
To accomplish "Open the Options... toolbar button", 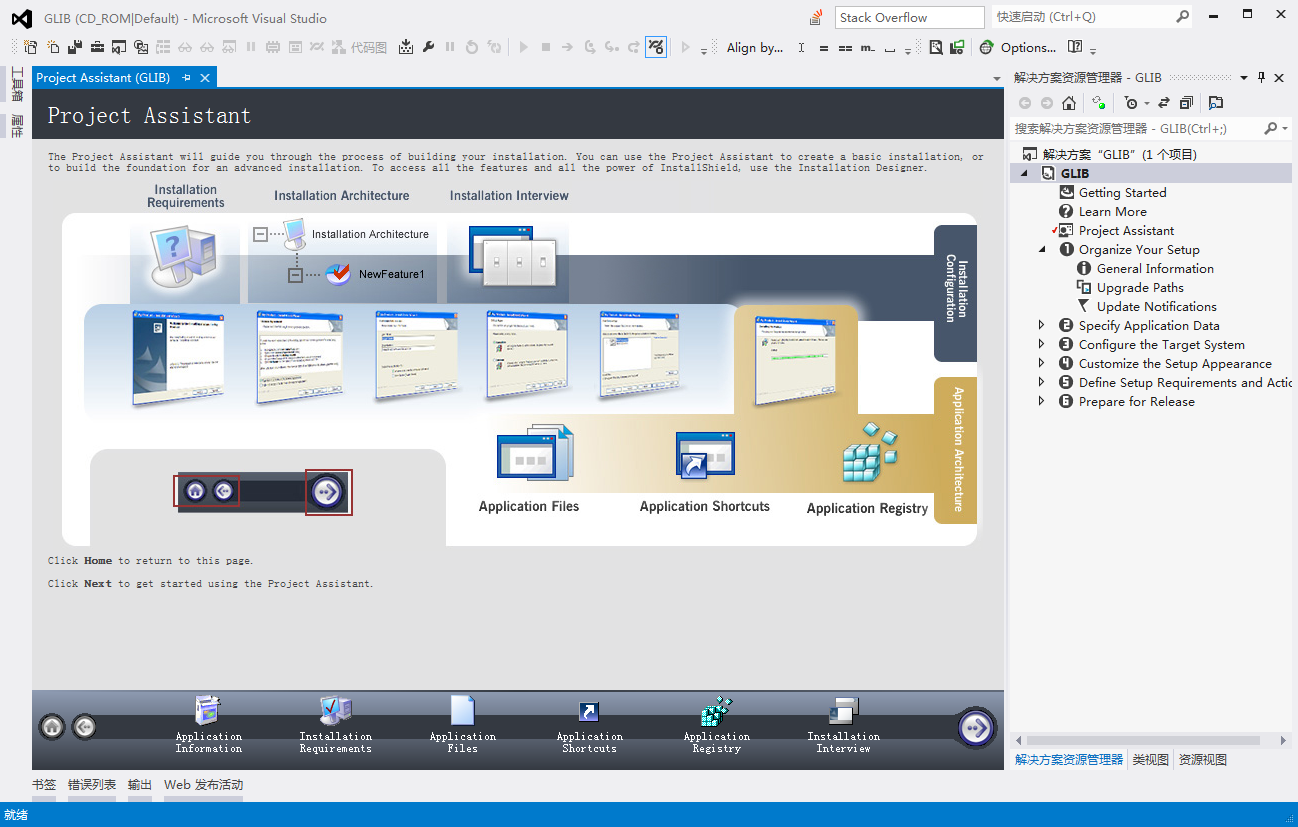I will 1028,47.
